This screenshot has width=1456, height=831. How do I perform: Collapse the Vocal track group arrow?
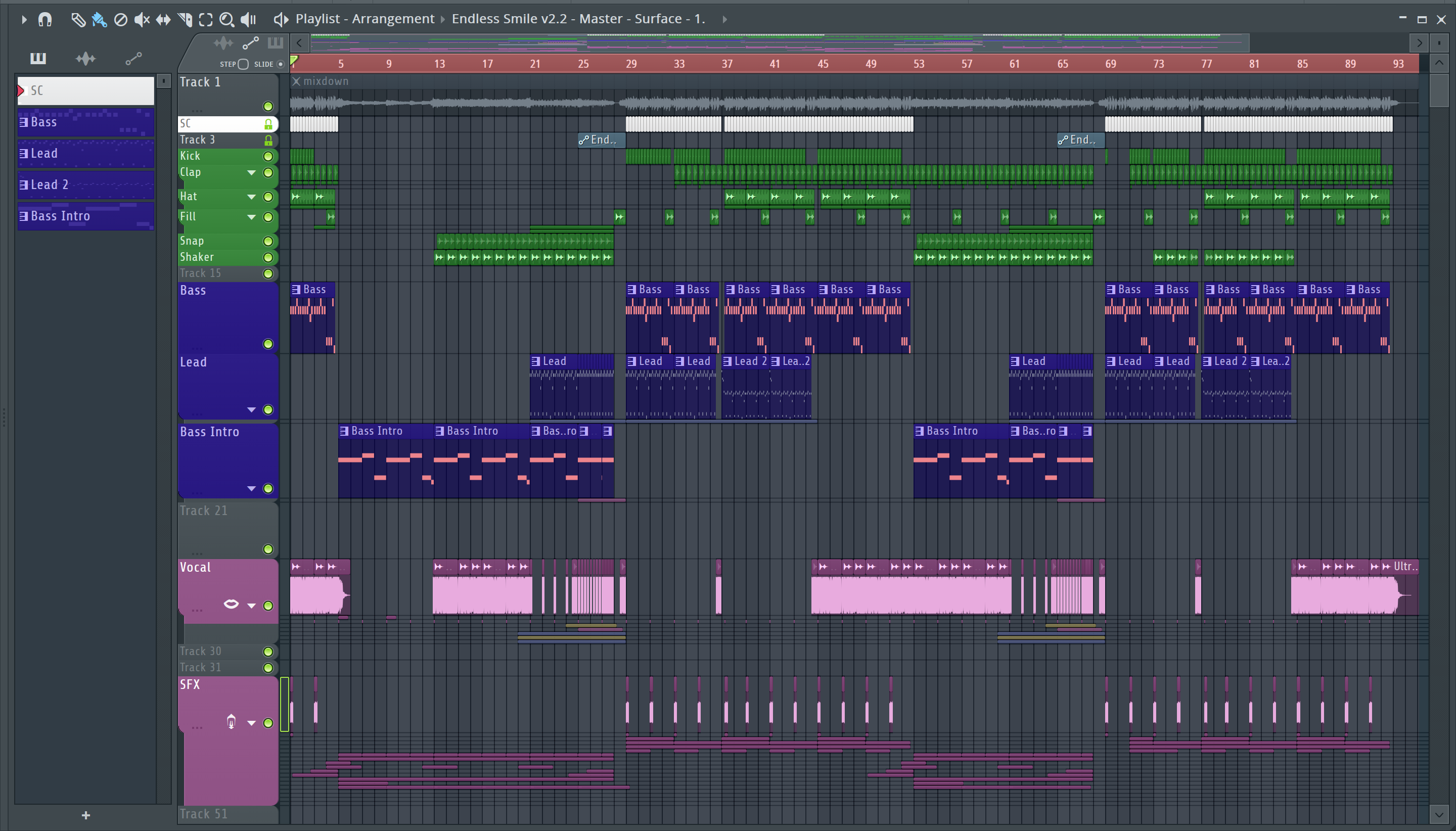pos(251,606)
